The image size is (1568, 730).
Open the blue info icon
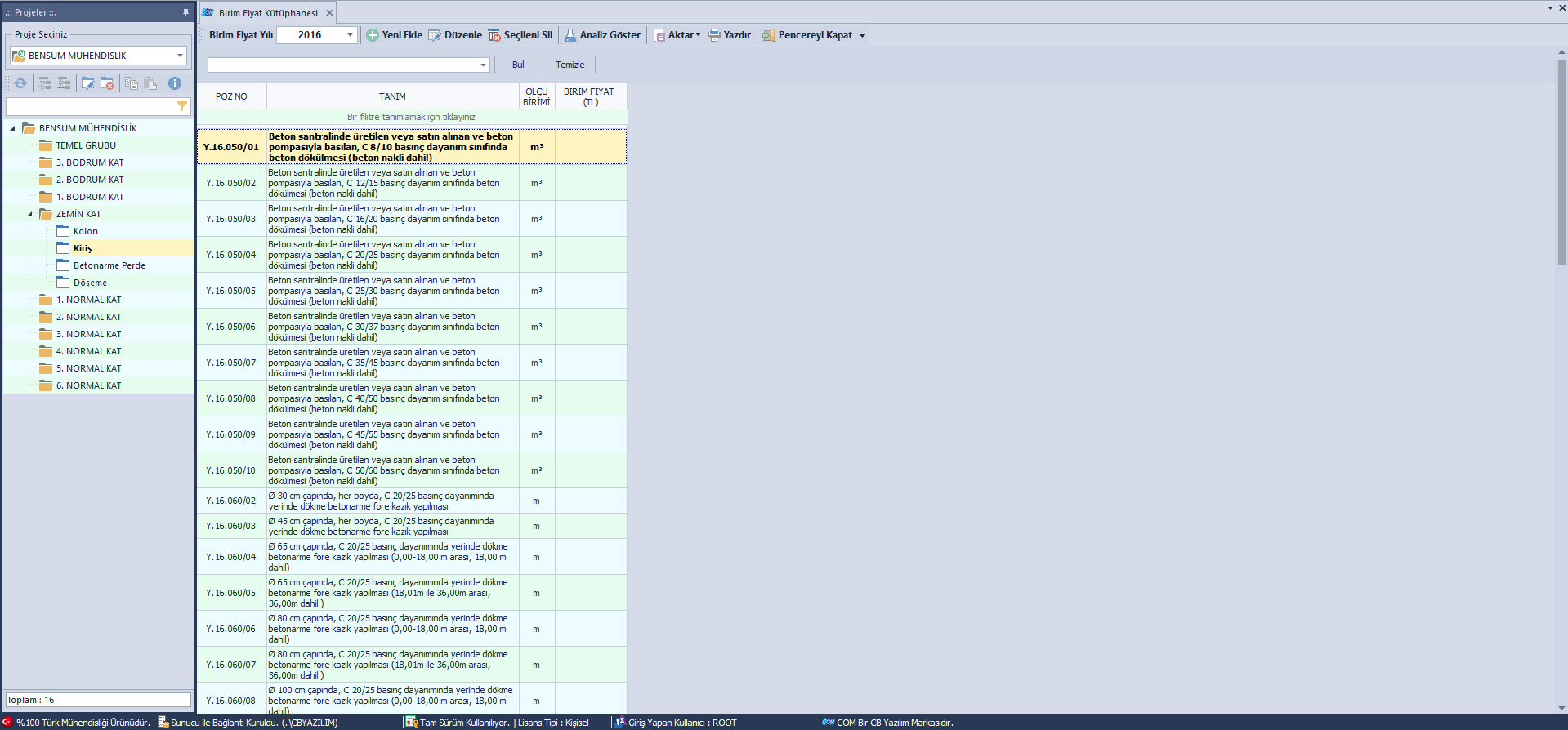click(175, 83)
